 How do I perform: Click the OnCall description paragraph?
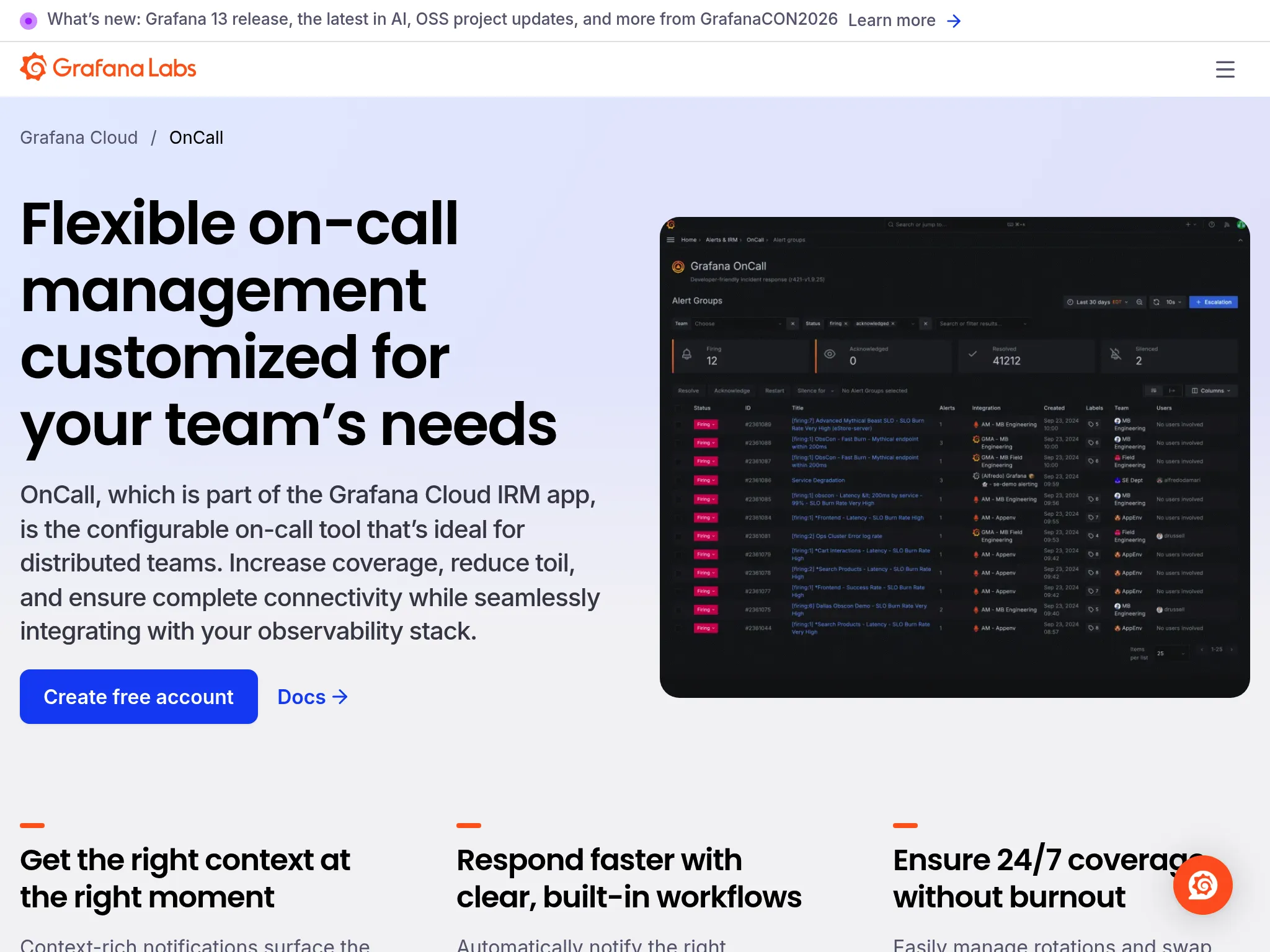pyautogui.click(x=310, y=563)
